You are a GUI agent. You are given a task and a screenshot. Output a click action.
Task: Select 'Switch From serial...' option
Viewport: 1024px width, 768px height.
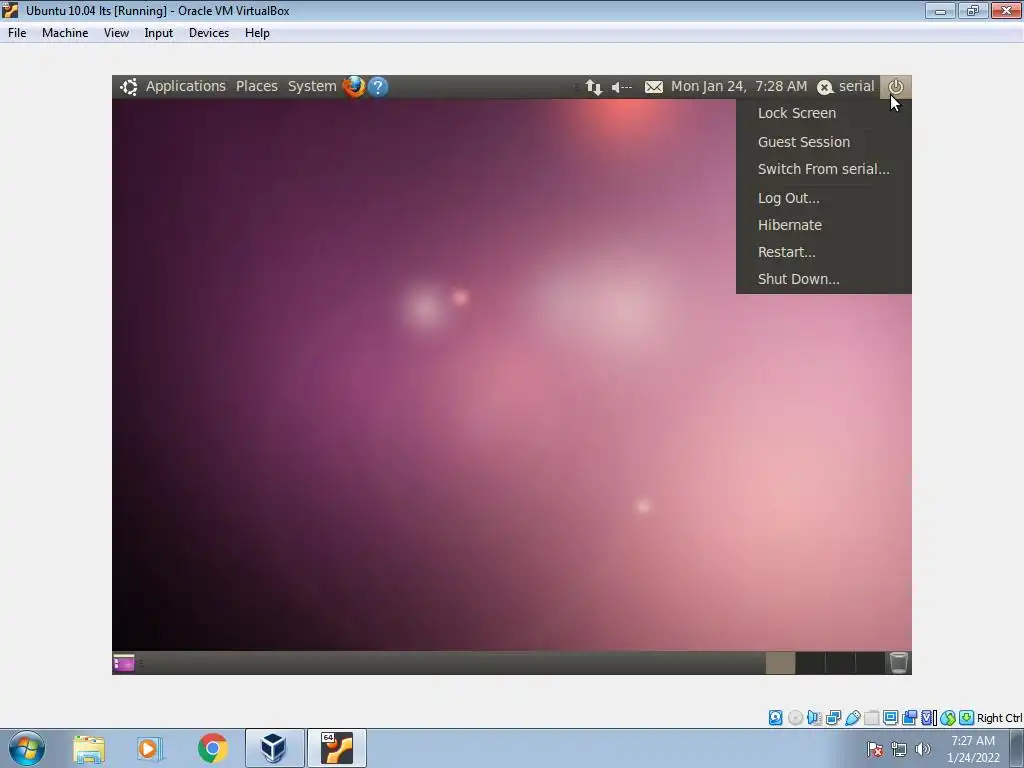point(824,169)
